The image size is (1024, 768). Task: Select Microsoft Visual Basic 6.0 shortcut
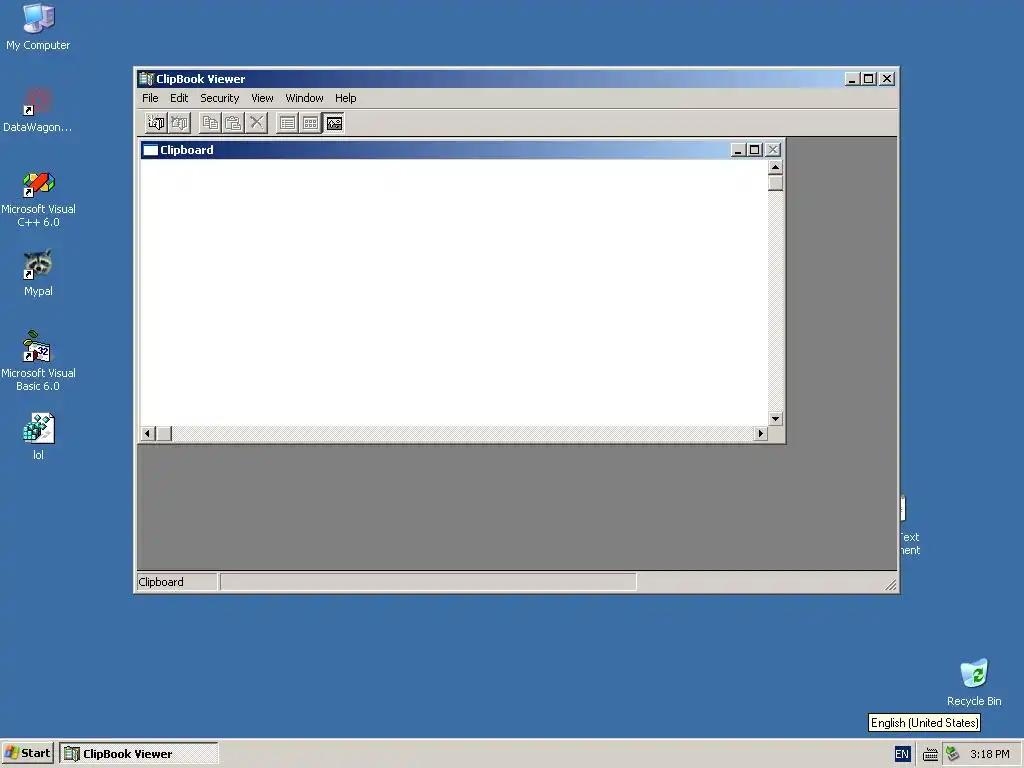pos(38,361)
